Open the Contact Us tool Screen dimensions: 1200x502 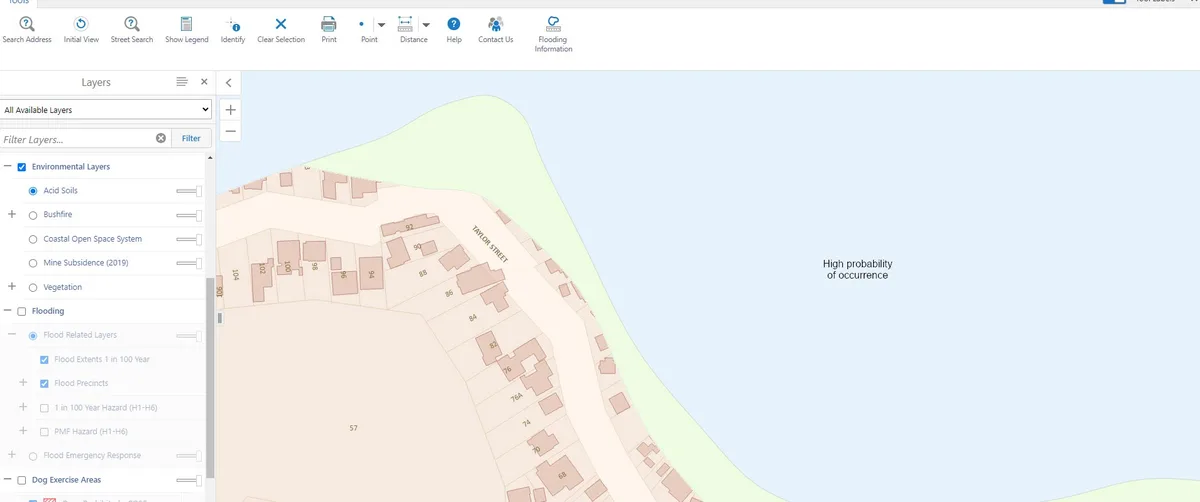click(496, 29)
